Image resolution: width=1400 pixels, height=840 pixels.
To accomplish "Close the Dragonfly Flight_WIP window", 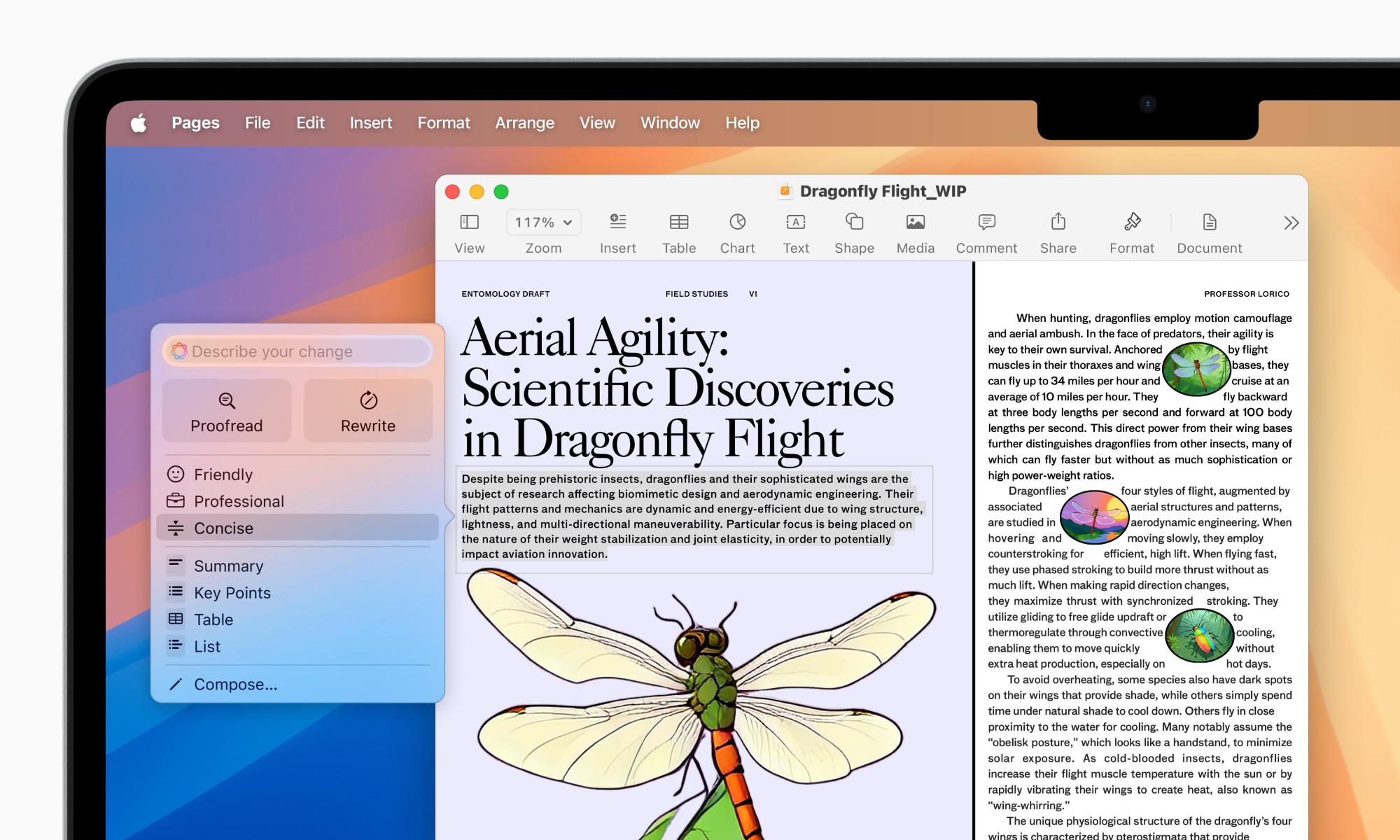I will (453, 192).
